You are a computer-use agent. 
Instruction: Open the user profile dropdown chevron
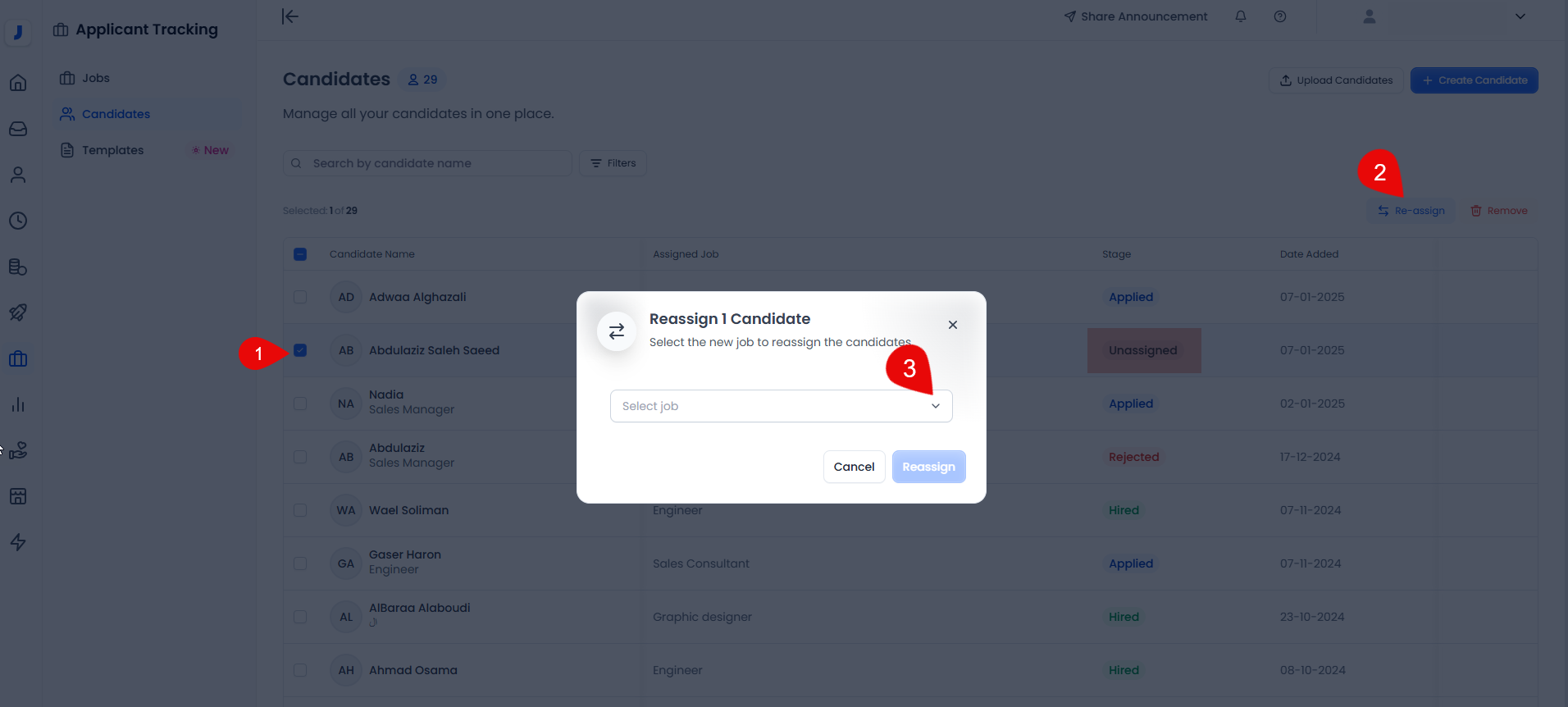coord(1520,16)
